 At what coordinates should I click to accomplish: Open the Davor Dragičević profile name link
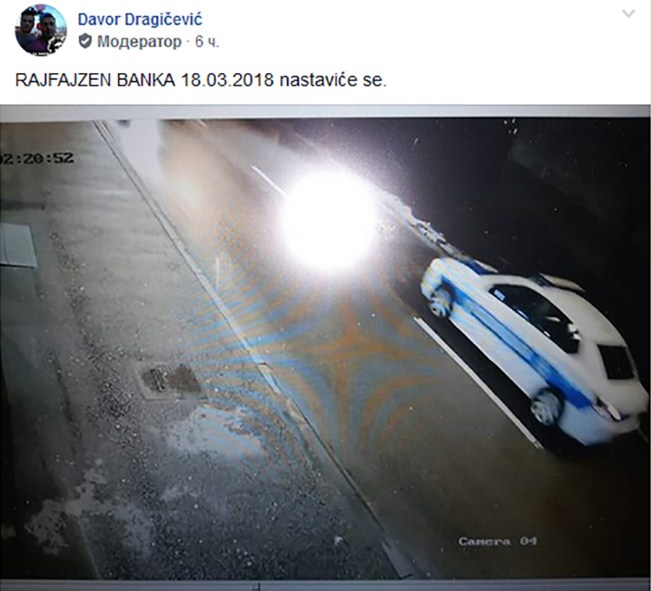coord(140,19)
